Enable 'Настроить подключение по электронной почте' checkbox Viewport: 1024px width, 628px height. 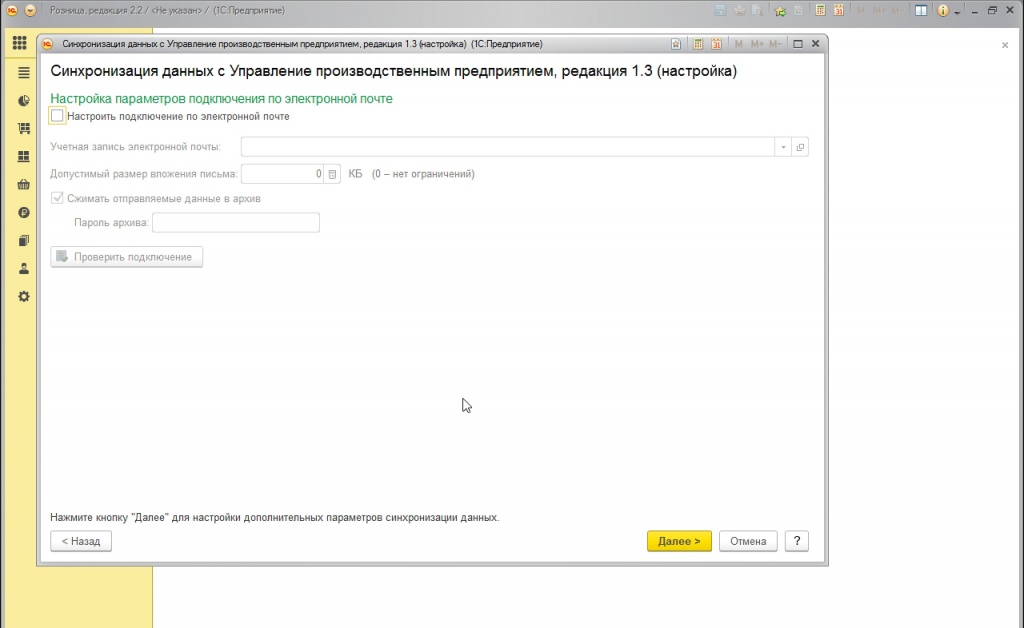[57, 116]
